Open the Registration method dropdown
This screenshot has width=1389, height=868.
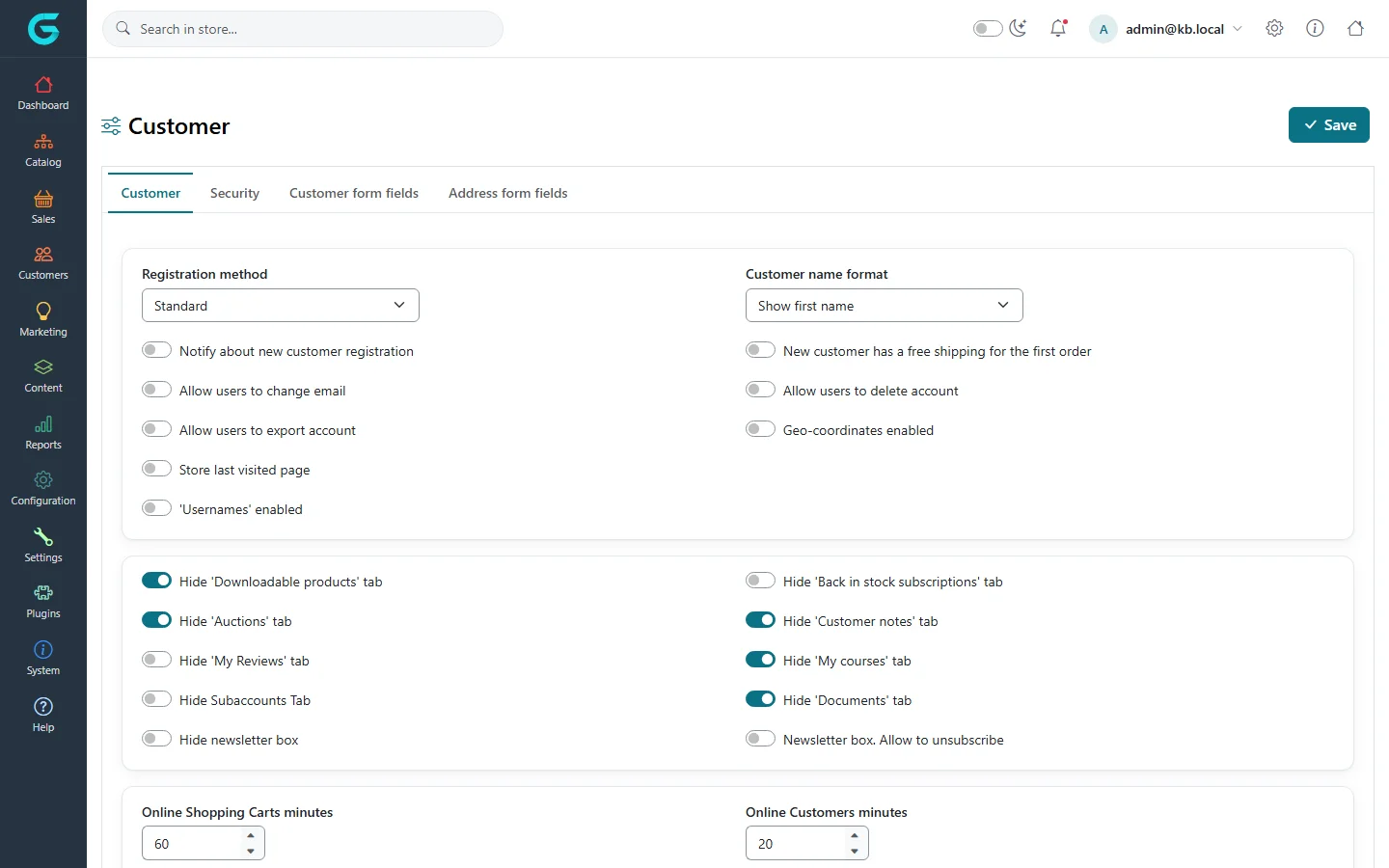tap(281, 306)
